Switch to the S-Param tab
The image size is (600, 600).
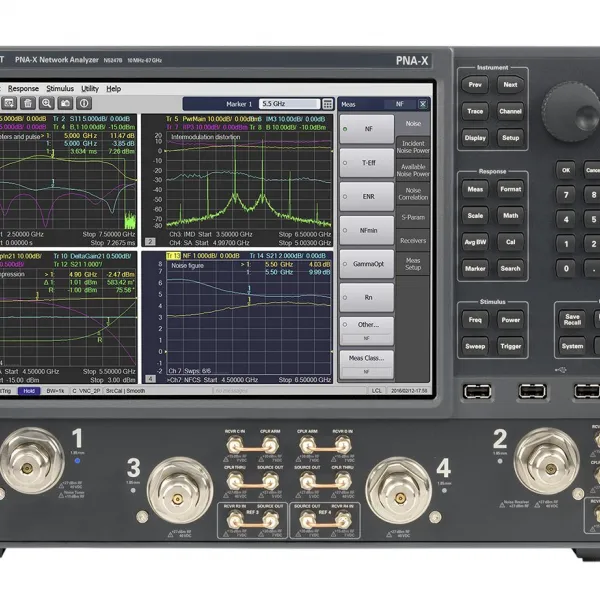[x=413, y=217]
